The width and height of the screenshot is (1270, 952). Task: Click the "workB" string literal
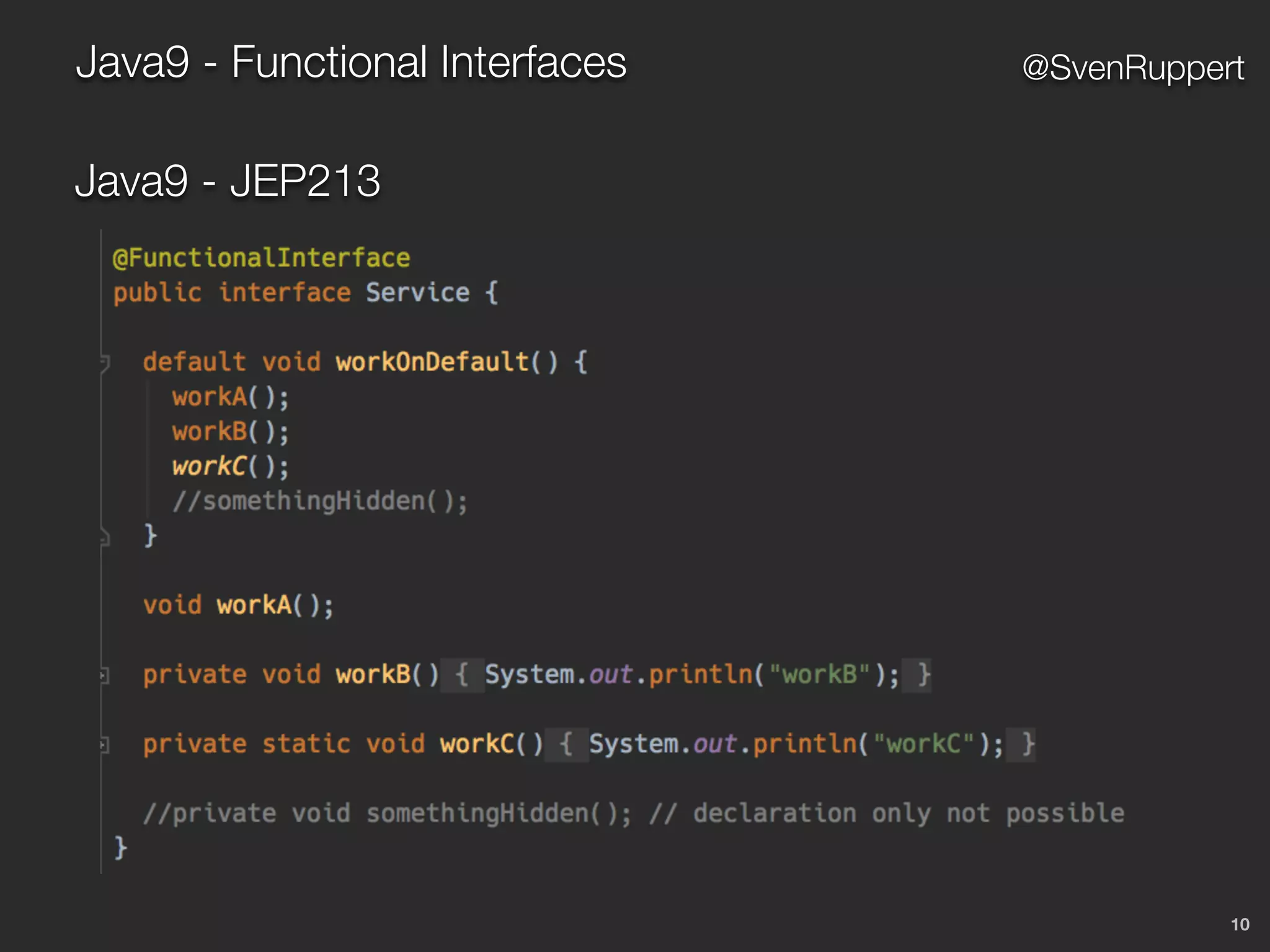click(819, 675)
